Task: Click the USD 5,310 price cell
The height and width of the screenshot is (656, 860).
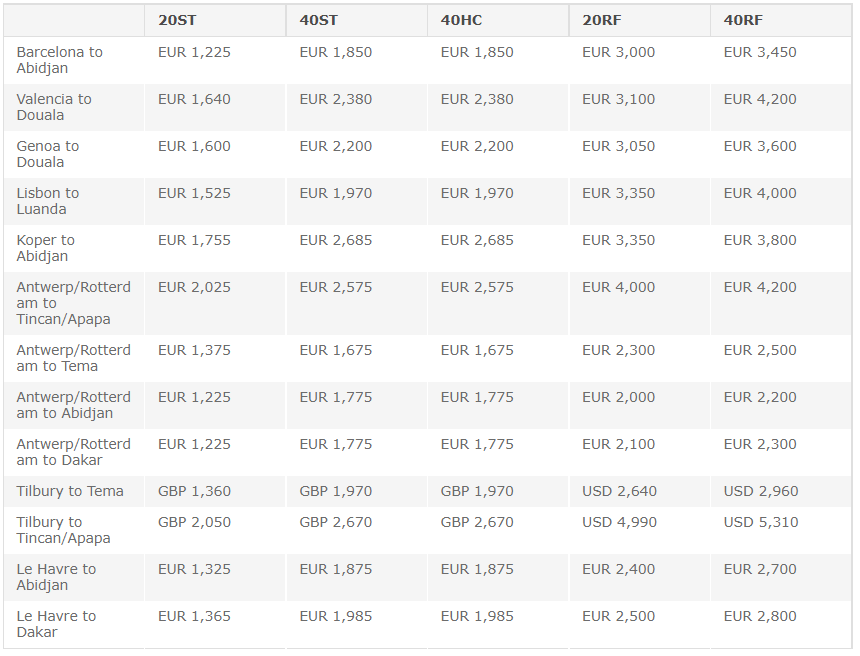Action: tap(761, 522)
